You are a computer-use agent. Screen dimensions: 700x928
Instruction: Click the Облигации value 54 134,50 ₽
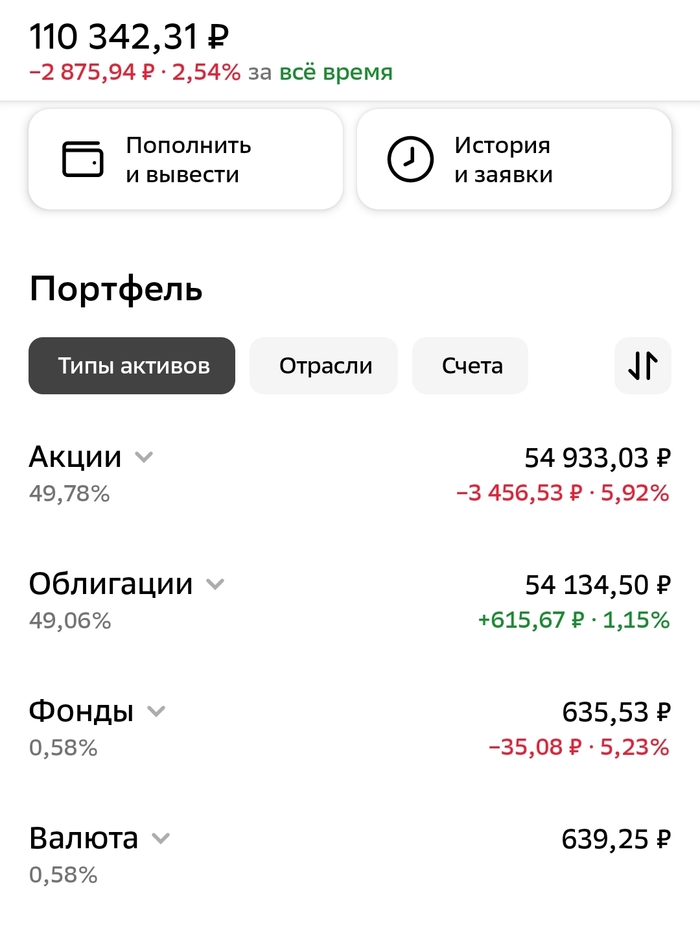pyautogui.click(x=597, y=585)
